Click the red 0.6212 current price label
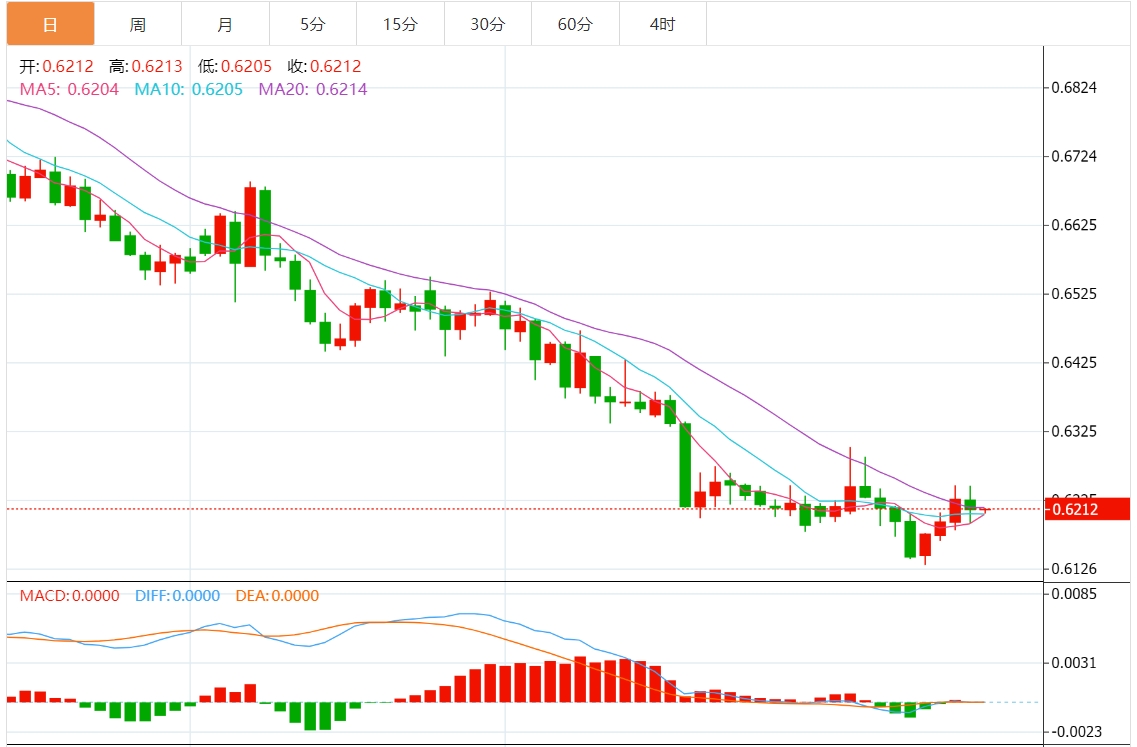The width and height of the screenshot is (1137, 747). click(x=1086, y=509)
